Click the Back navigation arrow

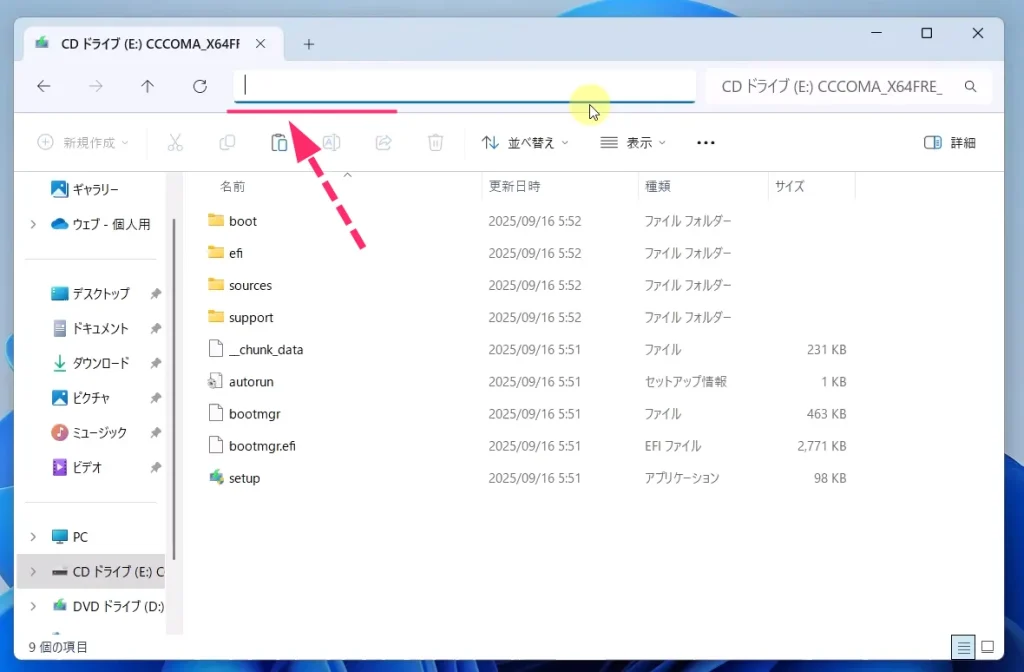[44, 87]
